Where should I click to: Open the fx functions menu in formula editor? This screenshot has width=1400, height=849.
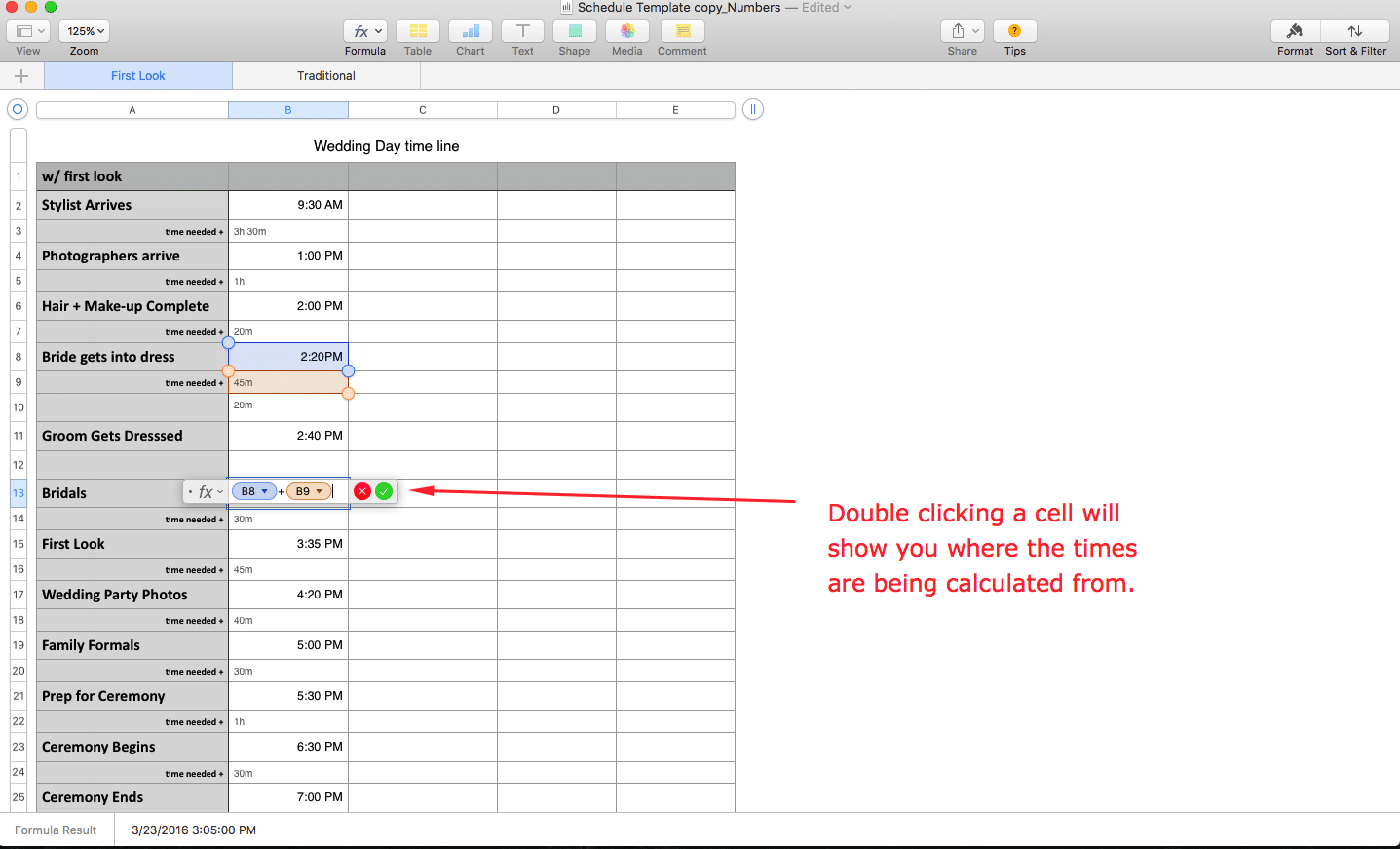[x=209, y=492]
